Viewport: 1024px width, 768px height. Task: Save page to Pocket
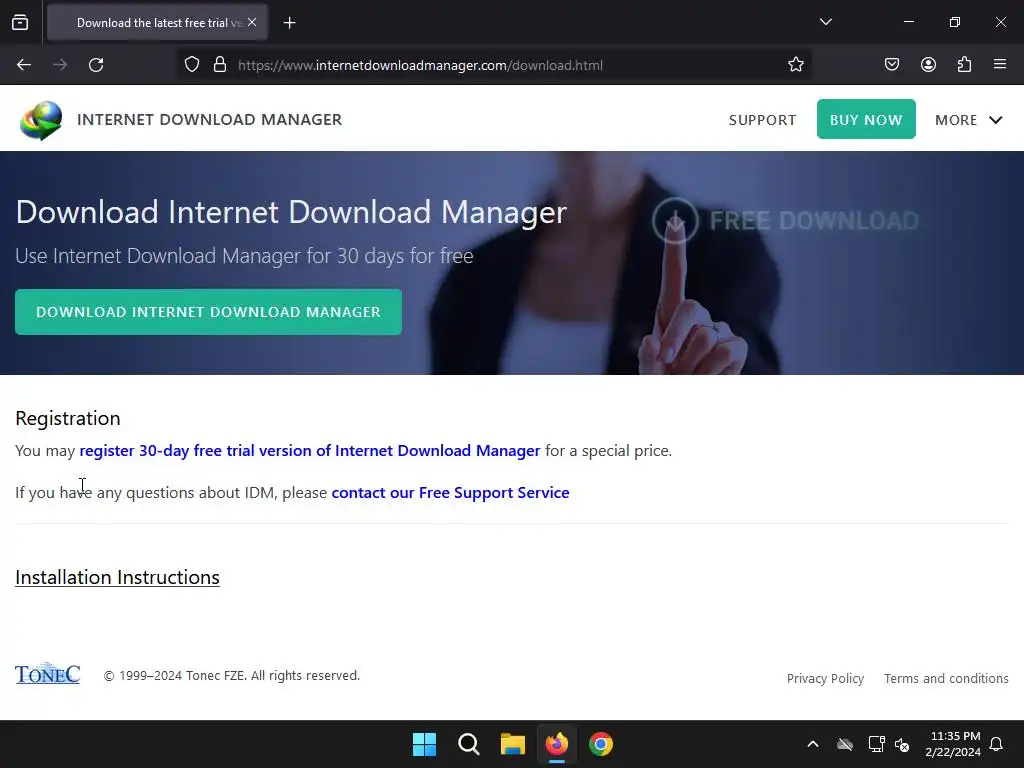tap(891, 64)
